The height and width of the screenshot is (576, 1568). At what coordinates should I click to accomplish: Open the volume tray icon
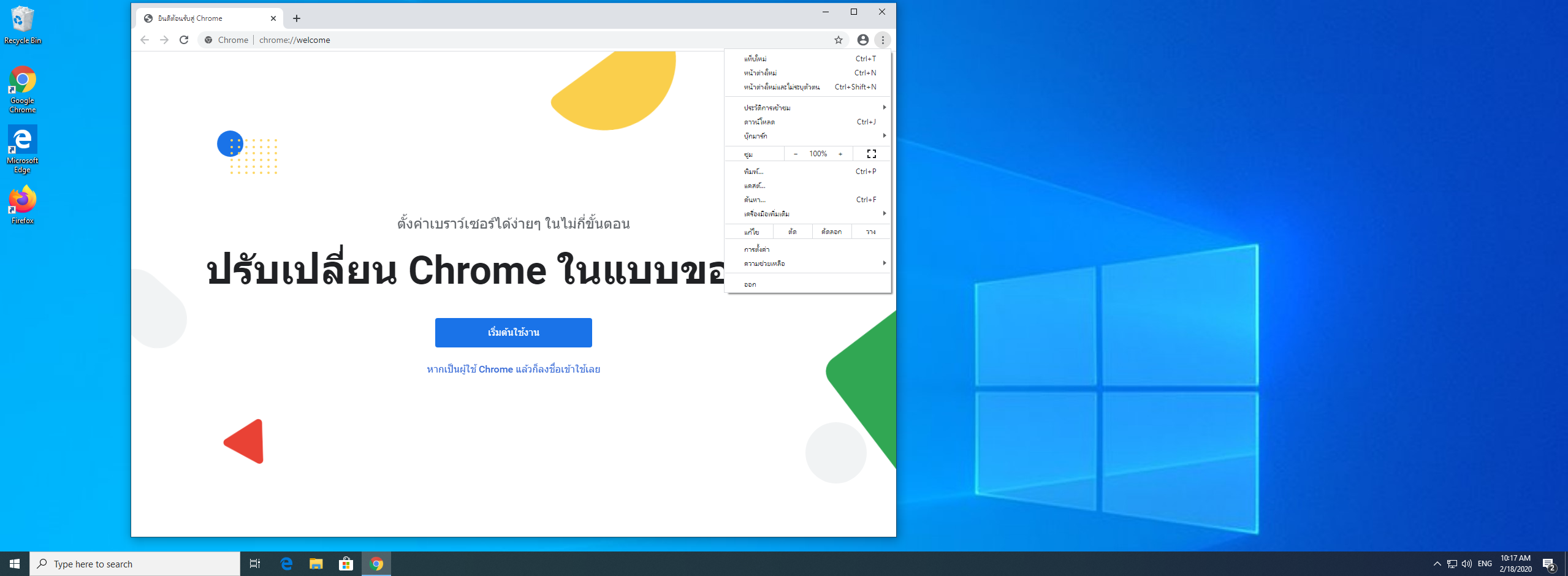(x=1467, y=564)
